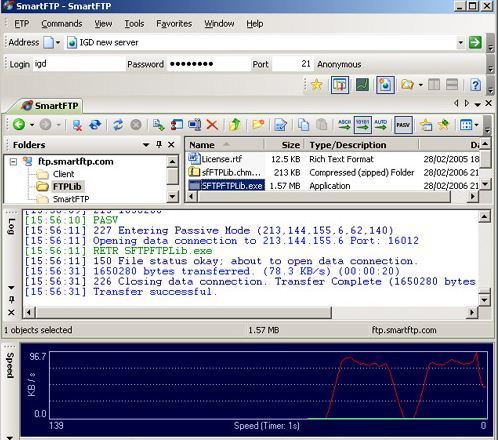
Task: Collapse the ftp.smartftp.com tree node
Action: pyautogui.click(x=13, y=162)
